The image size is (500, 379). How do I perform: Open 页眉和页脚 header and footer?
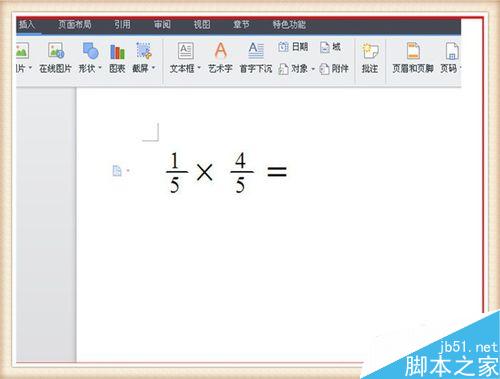(x=413, y=57)
